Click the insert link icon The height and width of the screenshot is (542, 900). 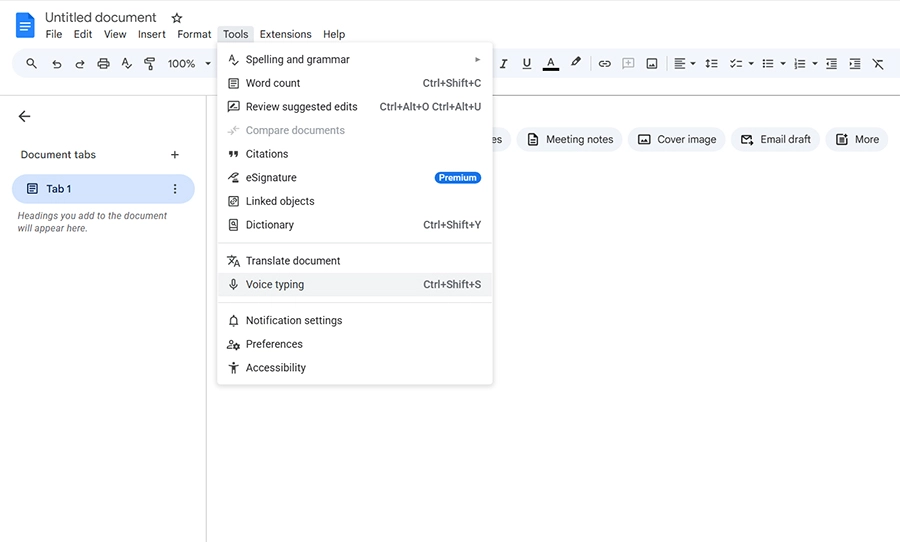[604, 64]
